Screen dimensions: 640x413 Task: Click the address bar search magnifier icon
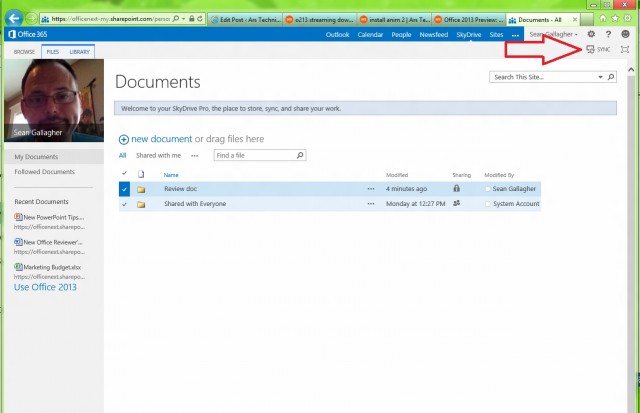[176, 19]
